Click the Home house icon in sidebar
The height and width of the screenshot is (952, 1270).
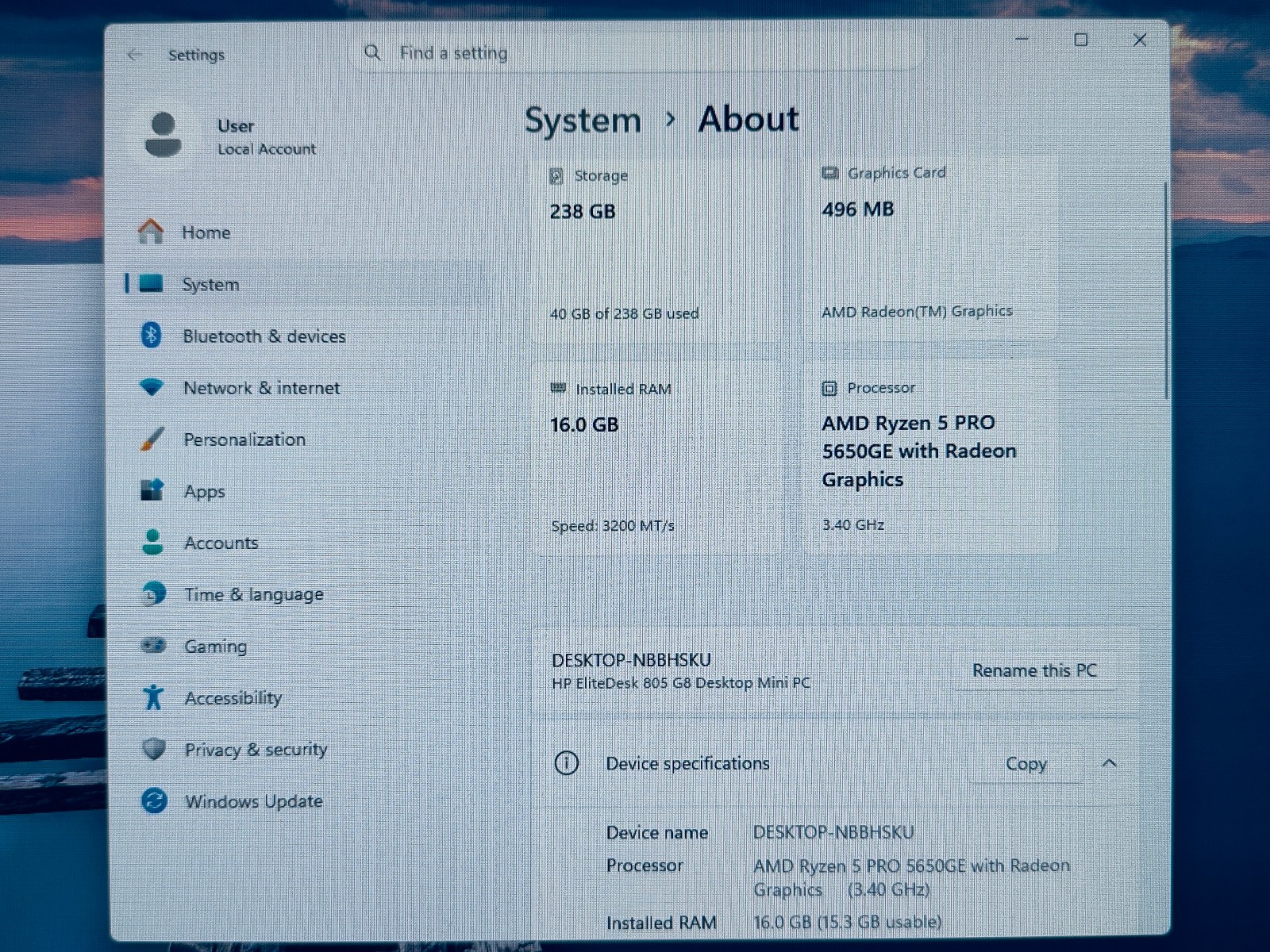[151, 232]
